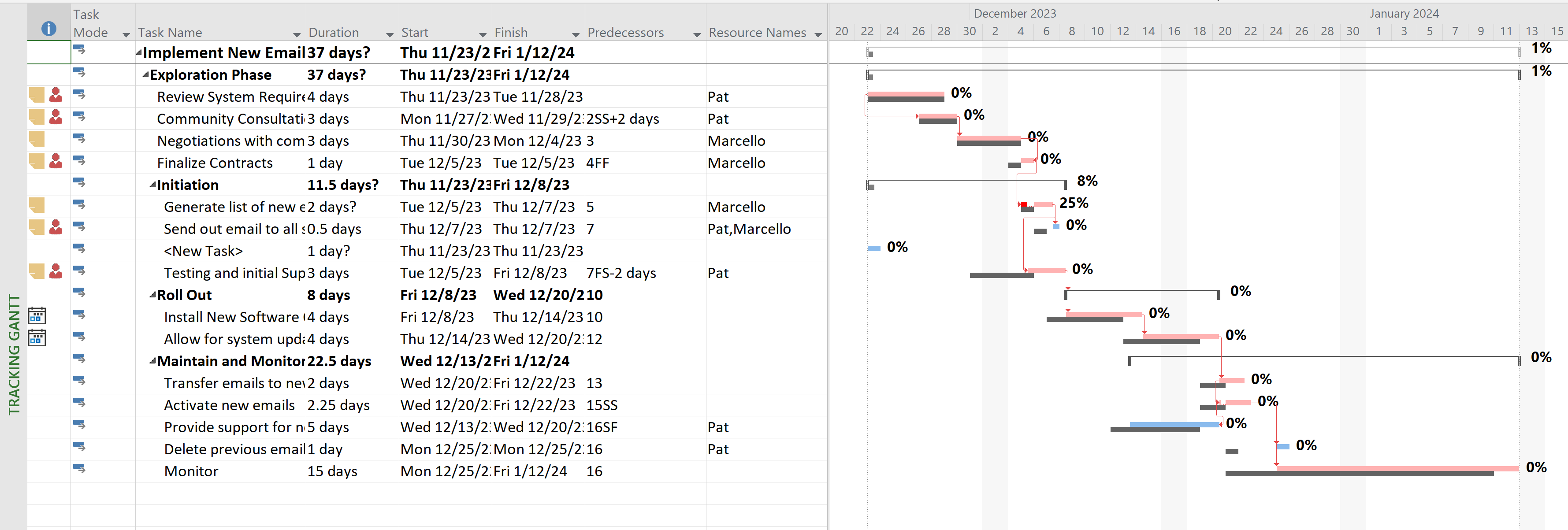Click auto-schedule task mode icon on Monitor row
Screen dimensions: 1568x530
point(79,469)
